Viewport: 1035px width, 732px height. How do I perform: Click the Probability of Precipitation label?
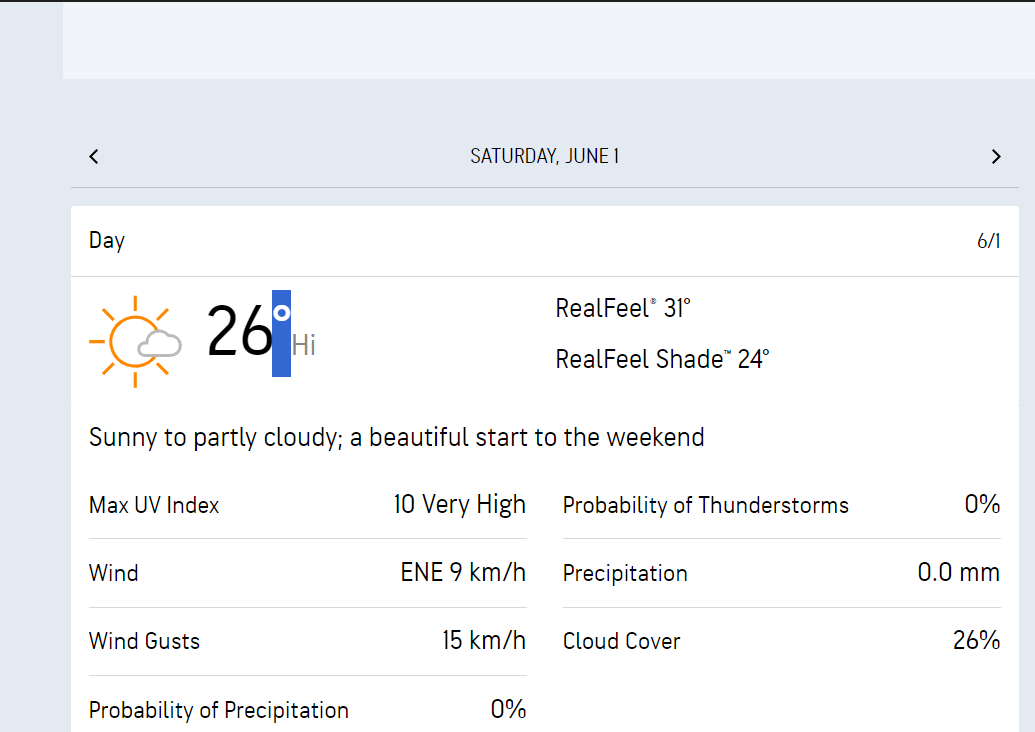pyautogui.click(x=219, y=710)
